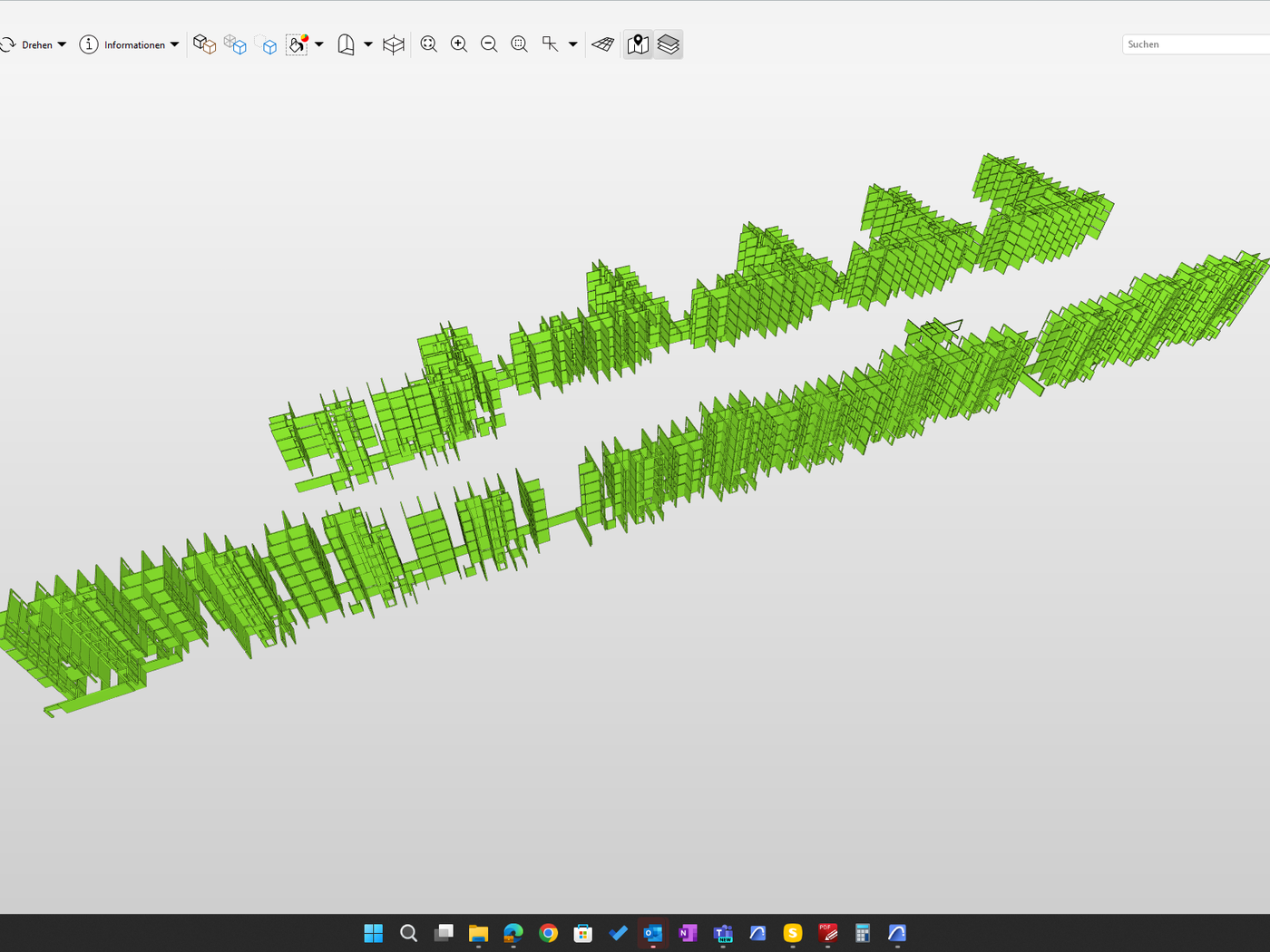Expand the door view dropdown arrow
Image resolution: width=1270 pixels, height=952 pixels.
[368, 44]
